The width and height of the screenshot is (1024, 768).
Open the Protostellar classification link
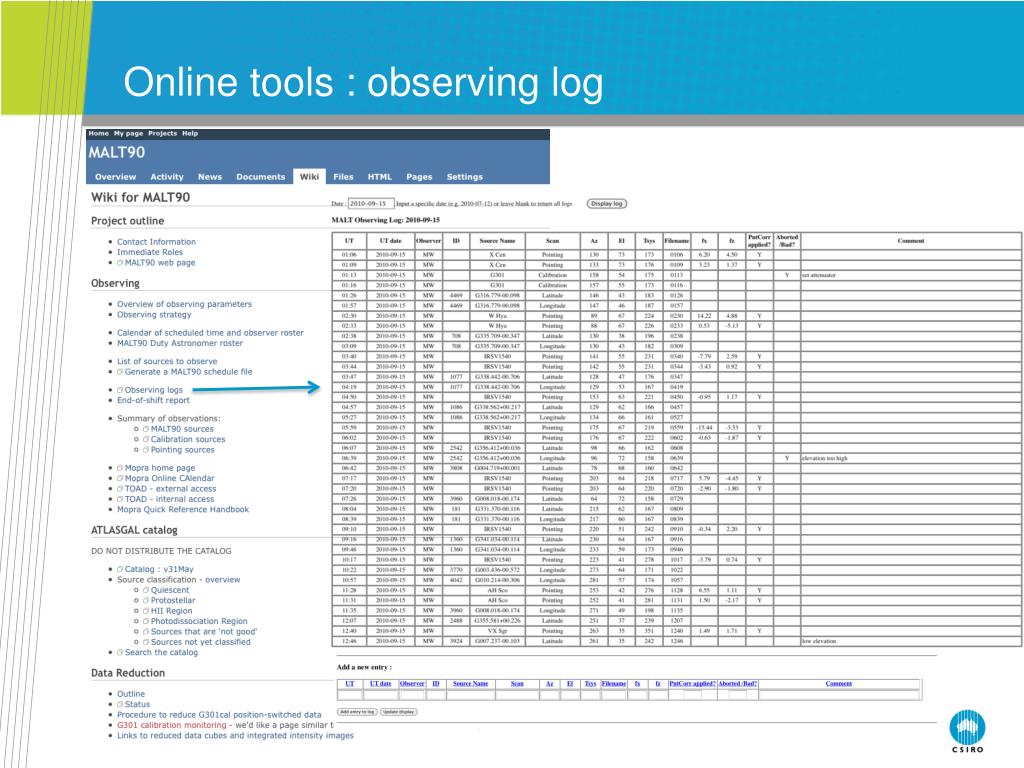[172, 601]
